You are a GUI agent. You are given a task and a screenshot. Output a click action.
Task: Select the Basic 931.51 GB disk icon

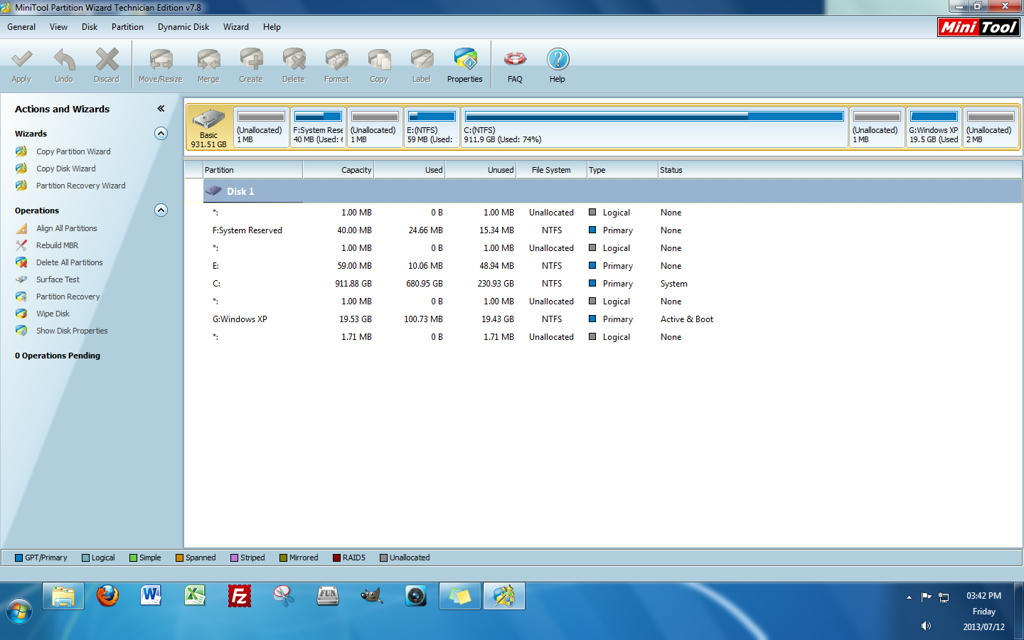point(209,128)
